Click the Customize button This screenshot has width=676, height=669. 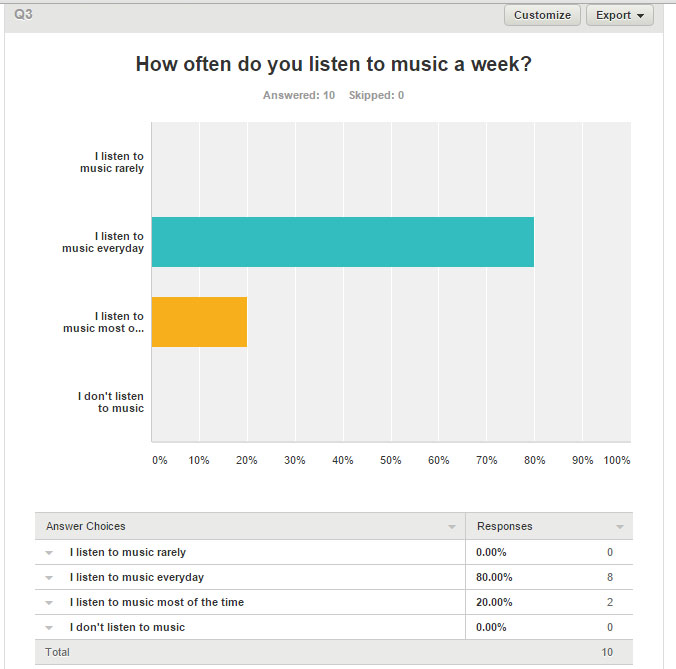(542, 15)
